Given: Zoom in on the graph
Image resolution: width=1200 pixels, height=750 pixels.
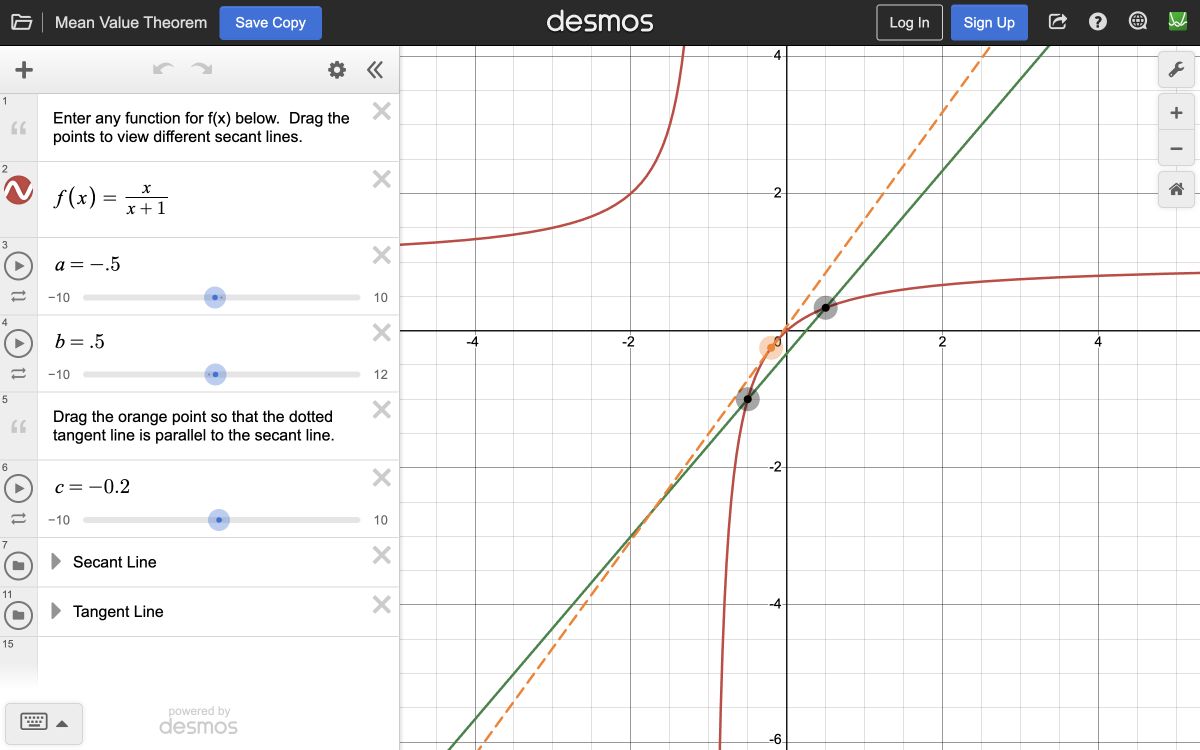Looking at the screenshot, I should point(1176,113).
